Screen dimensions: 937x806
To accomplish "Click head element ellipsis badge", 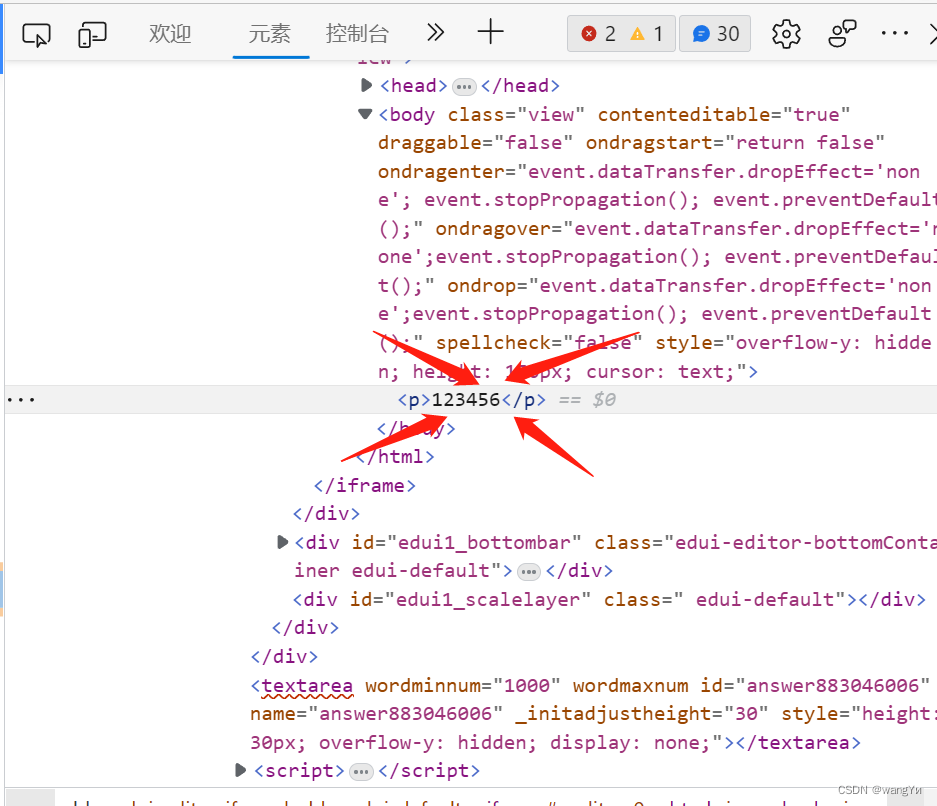I will (464, 87).
